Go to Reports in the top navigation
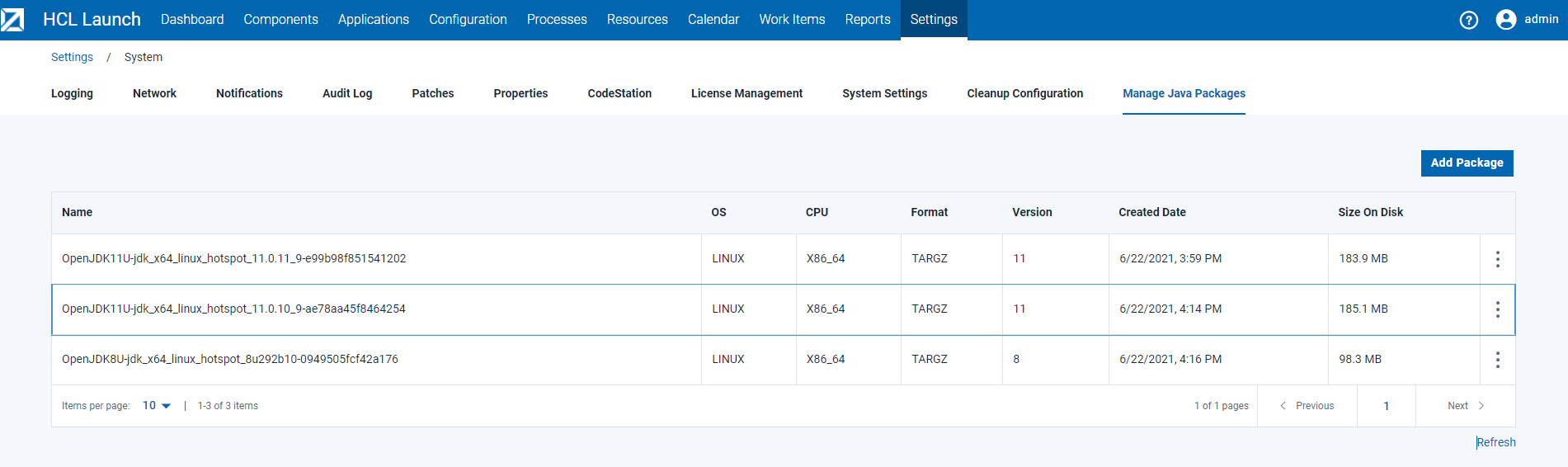 867,19
